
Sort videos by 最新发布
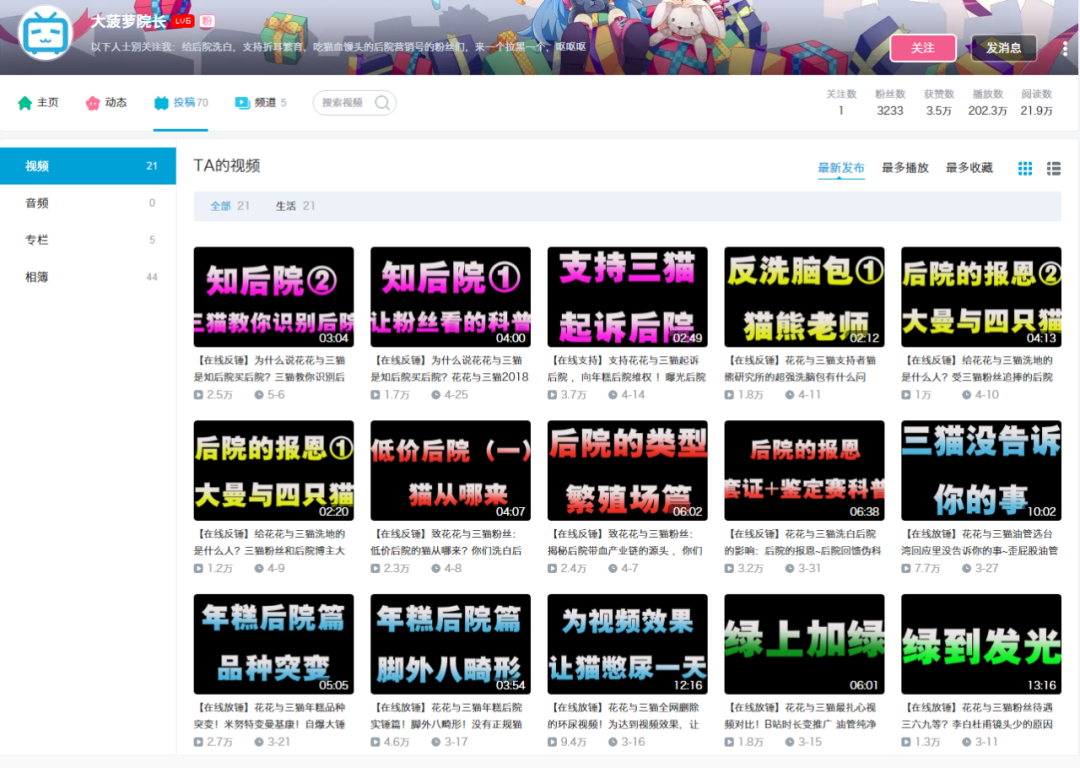(x=841, y=167)
